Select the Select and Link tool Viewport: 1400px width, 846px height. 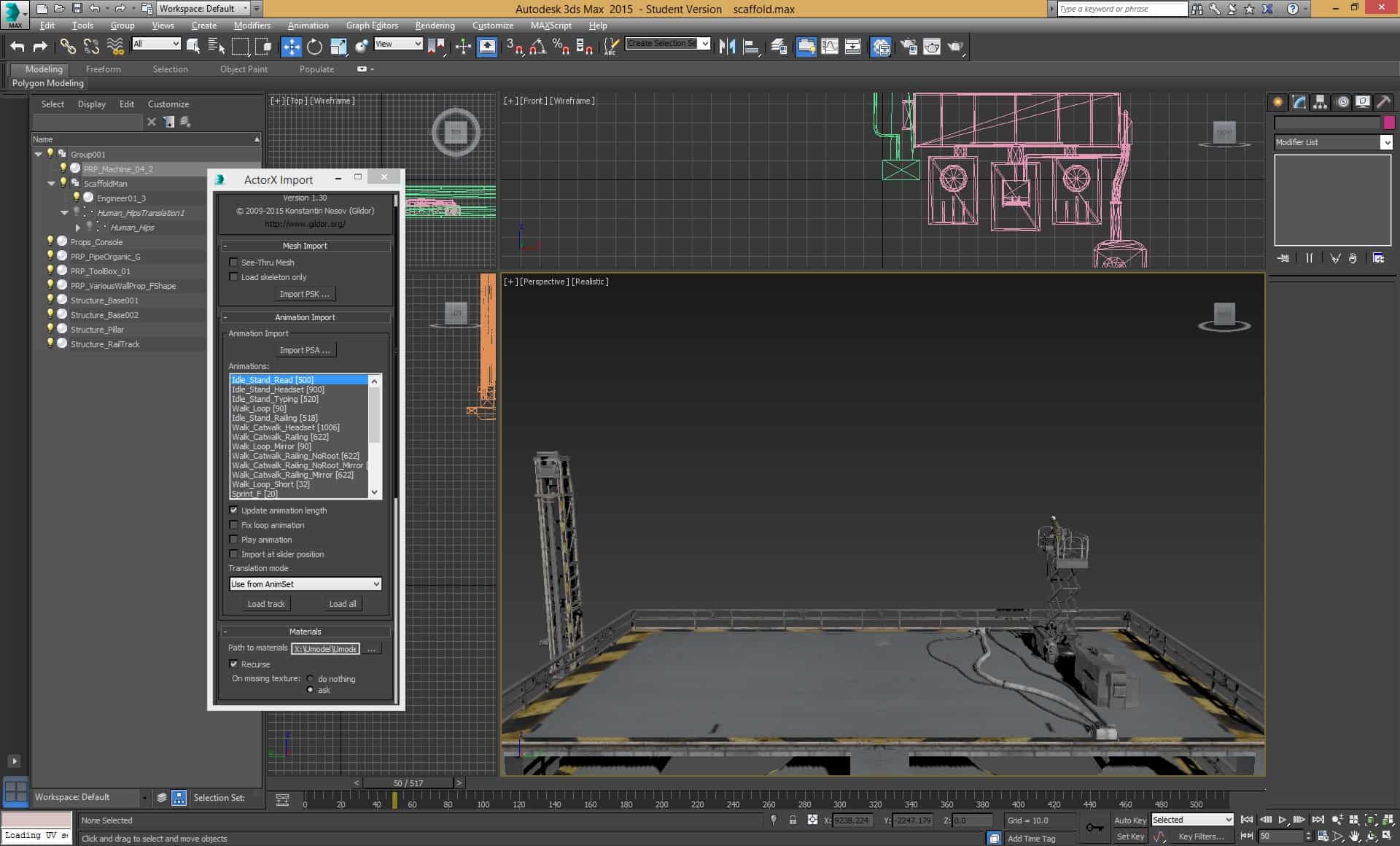click(68, 47)
